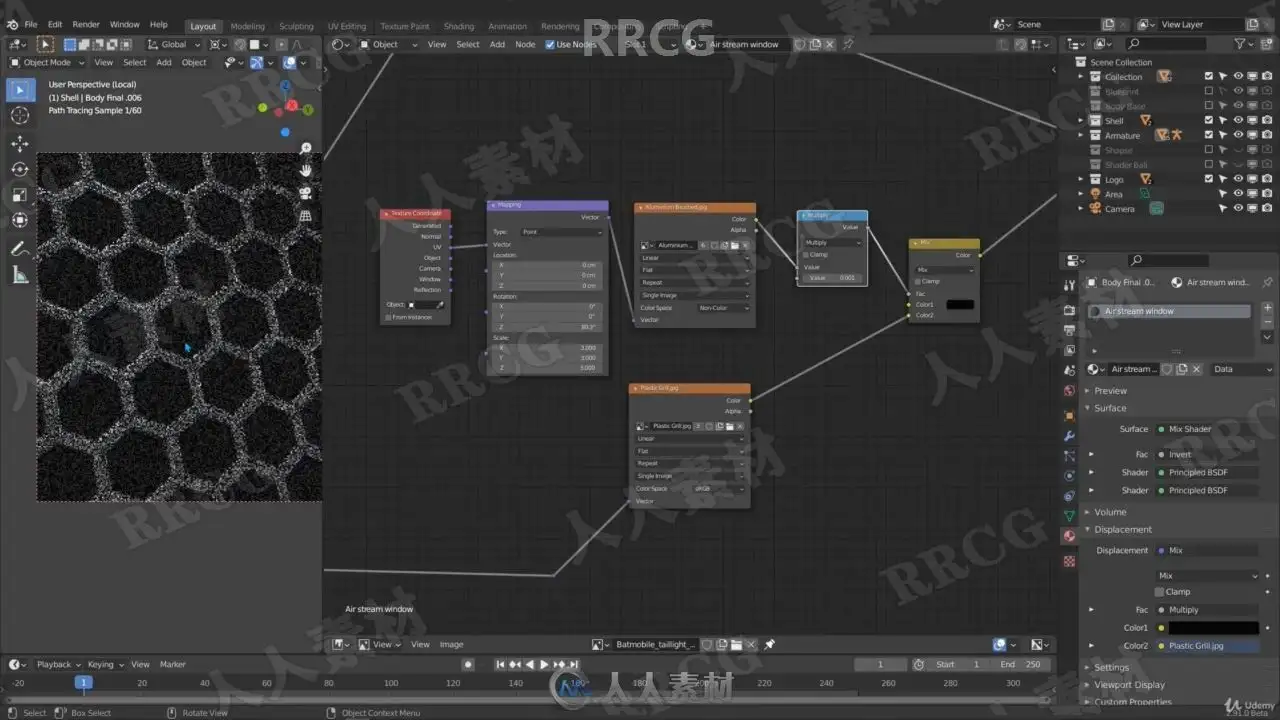Click the viewport pan hand icon

(306, 170)
